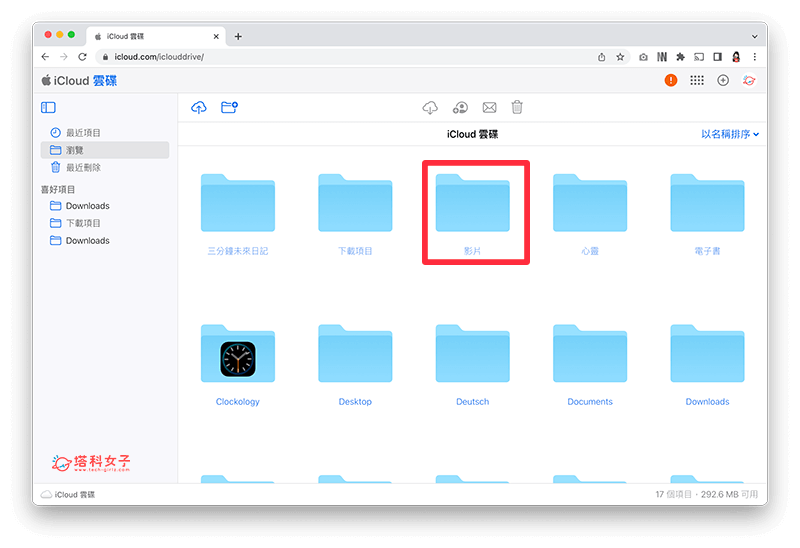800x548 pixels.
Task: Open the Deutsch folder
Action: pyautogui.click(x=472, y=365)
